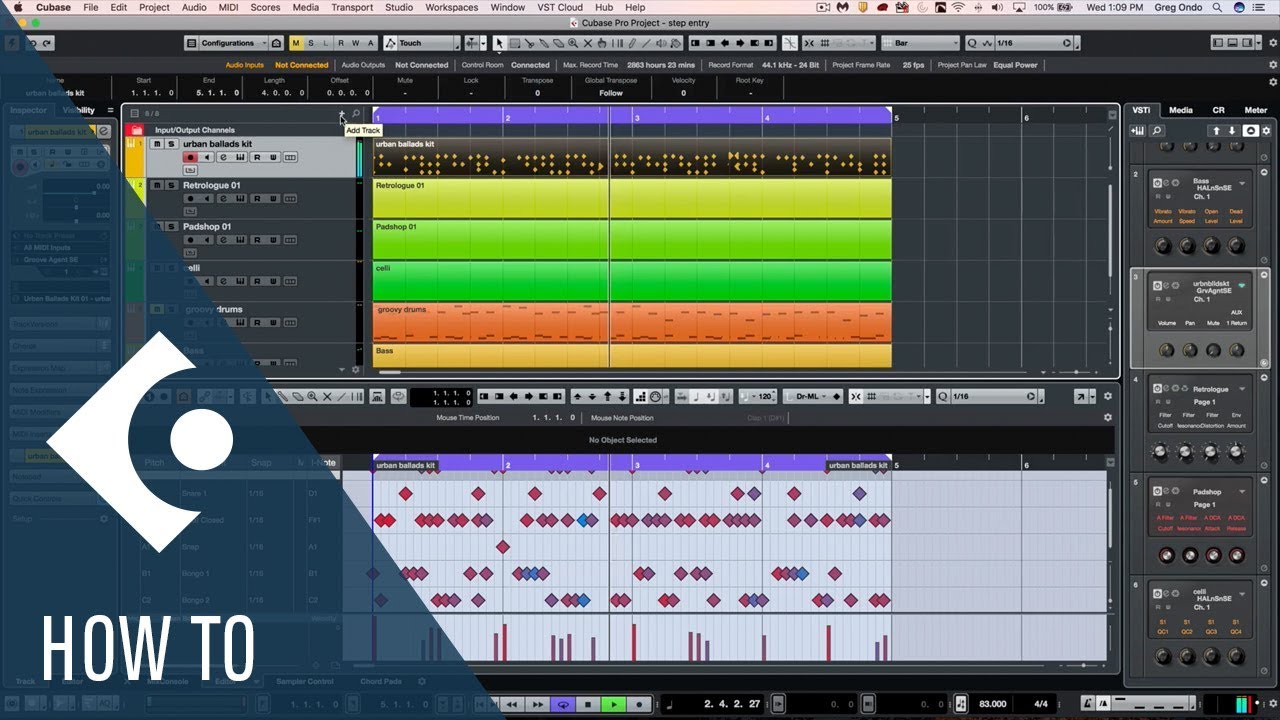Toggle Record Enable on urban ballads kit
1280x720 pixels.
tap(190, 157)
